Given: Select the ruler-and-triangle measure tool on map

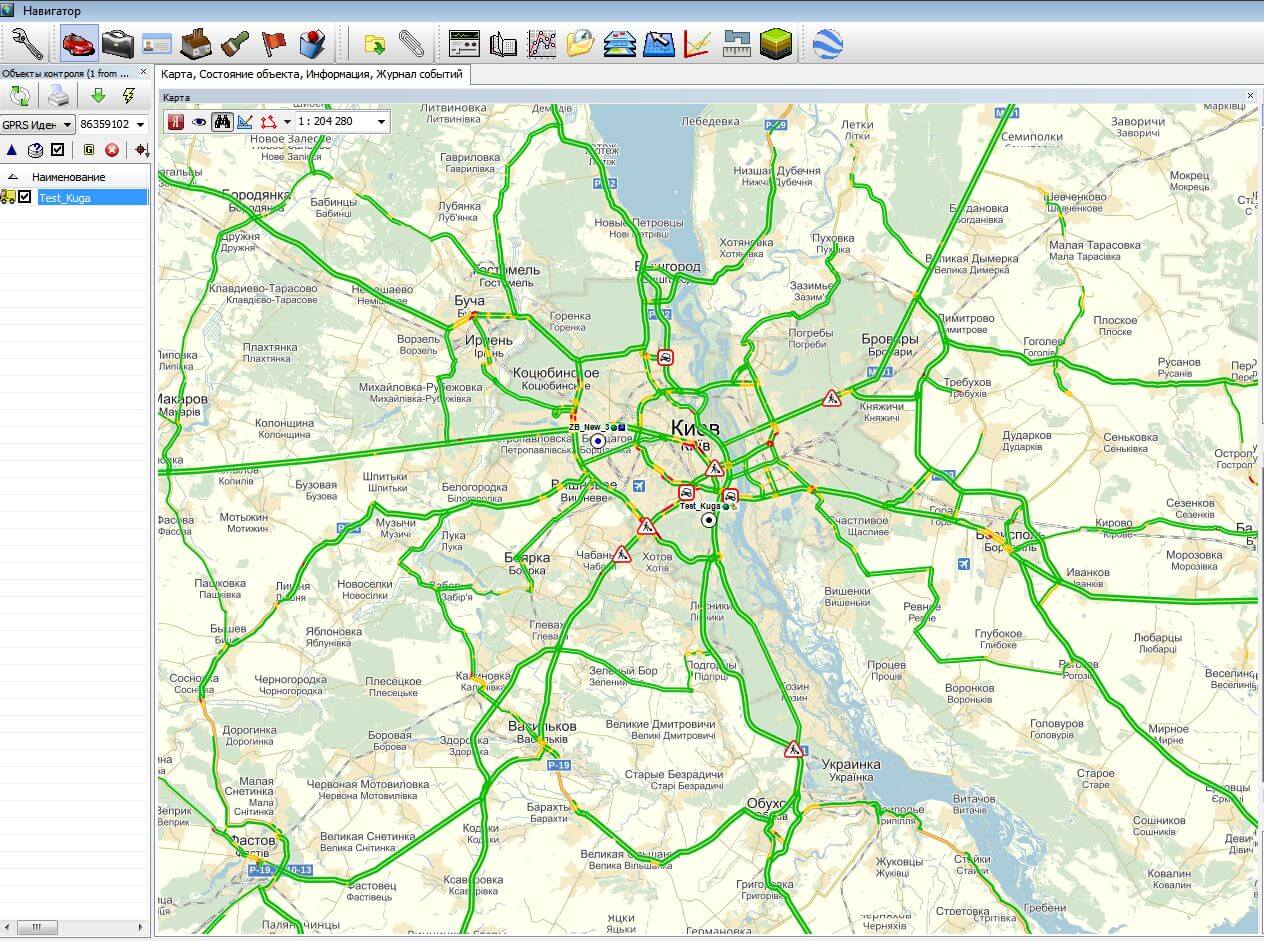Looking at the screenshot, I should coord(245,122).
